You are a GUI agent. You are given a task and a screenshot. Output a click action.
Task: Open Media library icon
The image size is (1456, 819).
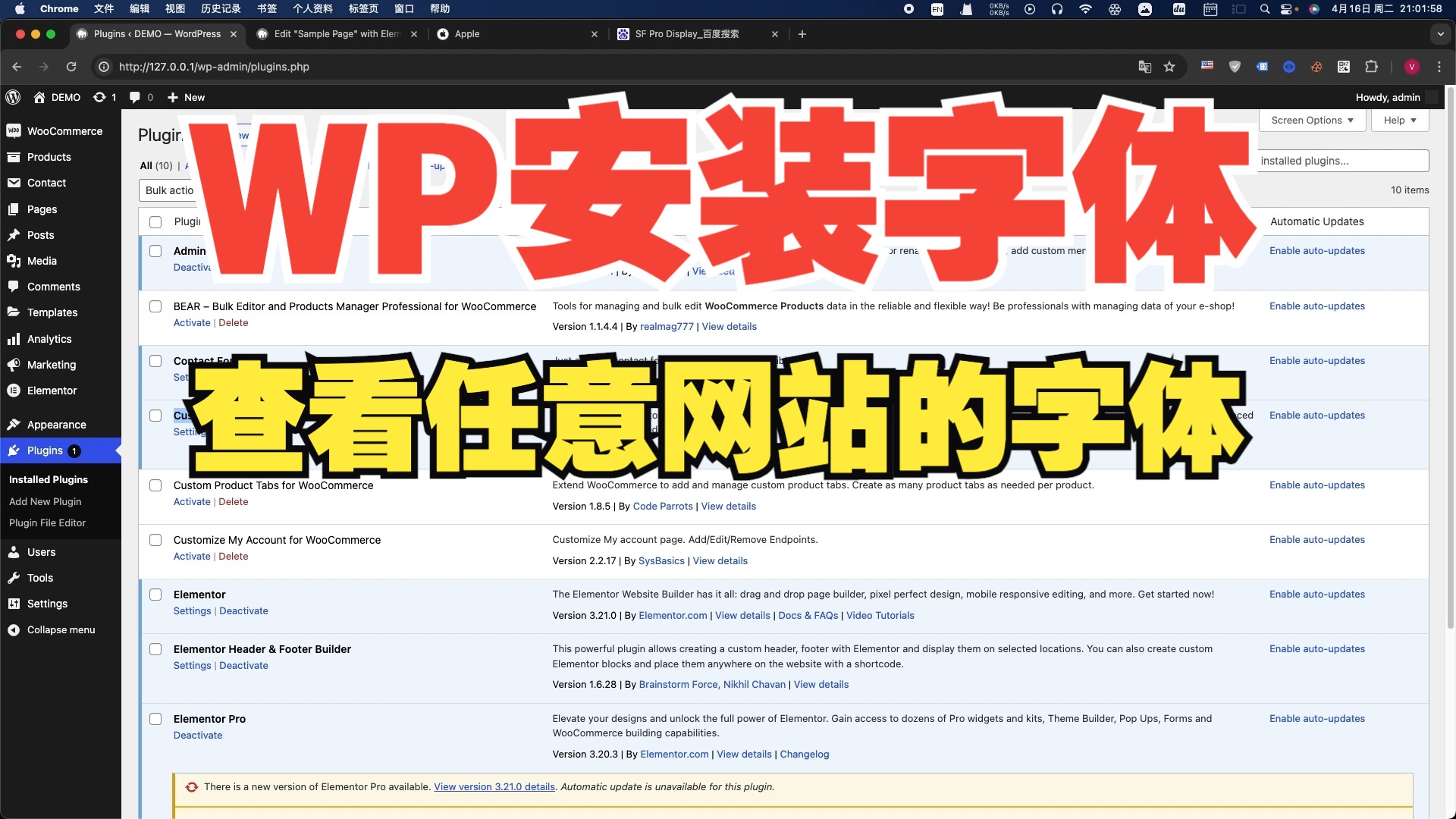[14, 261]
